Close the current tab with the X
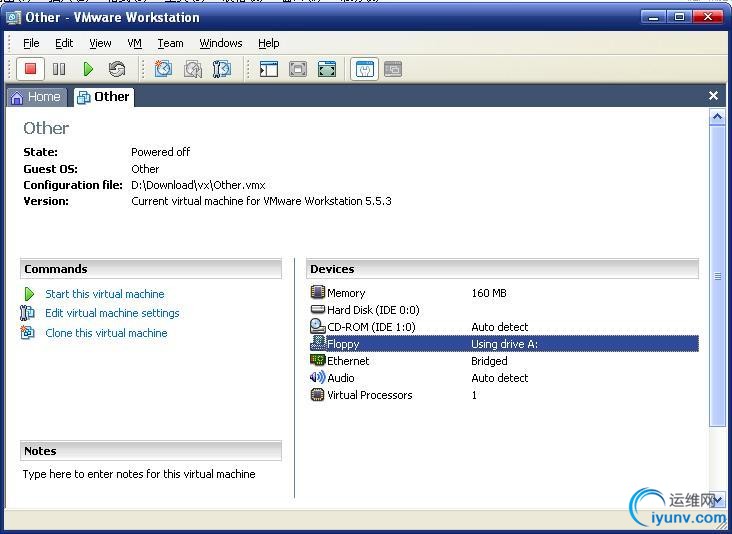 [x=713, y=96]
